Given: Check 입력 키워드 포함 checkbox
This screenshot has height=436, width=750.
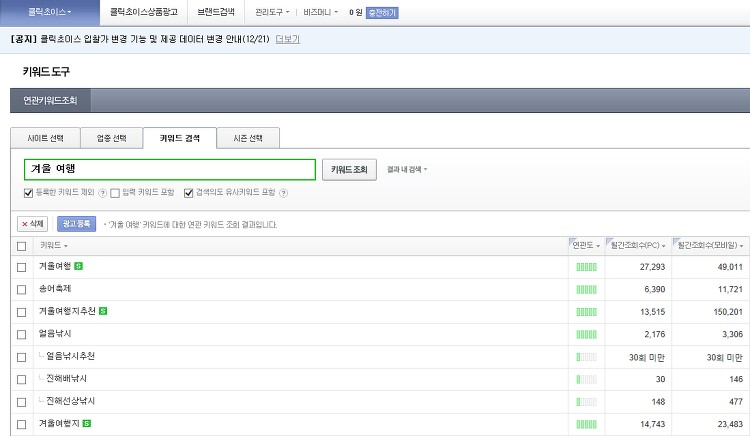Looking at the screenshot, I should coord(115,193).
